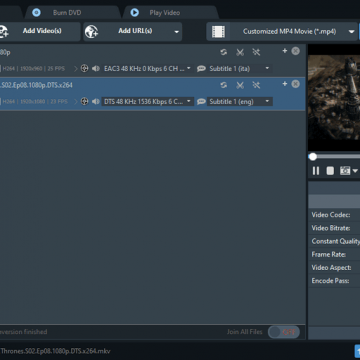Viewport: 360px width, 360px height.
Task: Remove the first video using its X icon
Action: pos(295,51)
